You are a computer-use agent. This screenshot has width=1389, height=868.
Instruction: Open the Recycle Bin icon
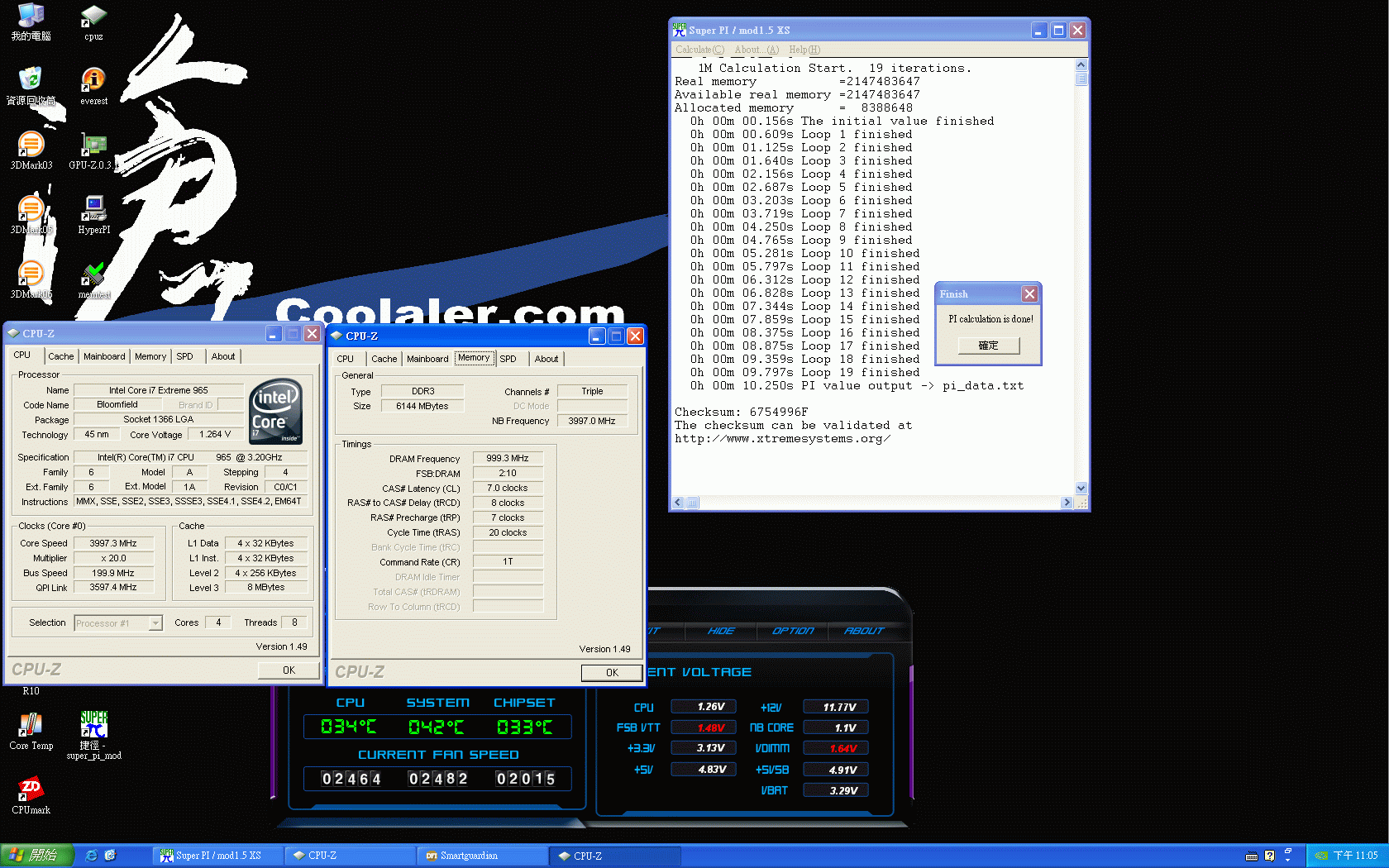coord(31,86)
